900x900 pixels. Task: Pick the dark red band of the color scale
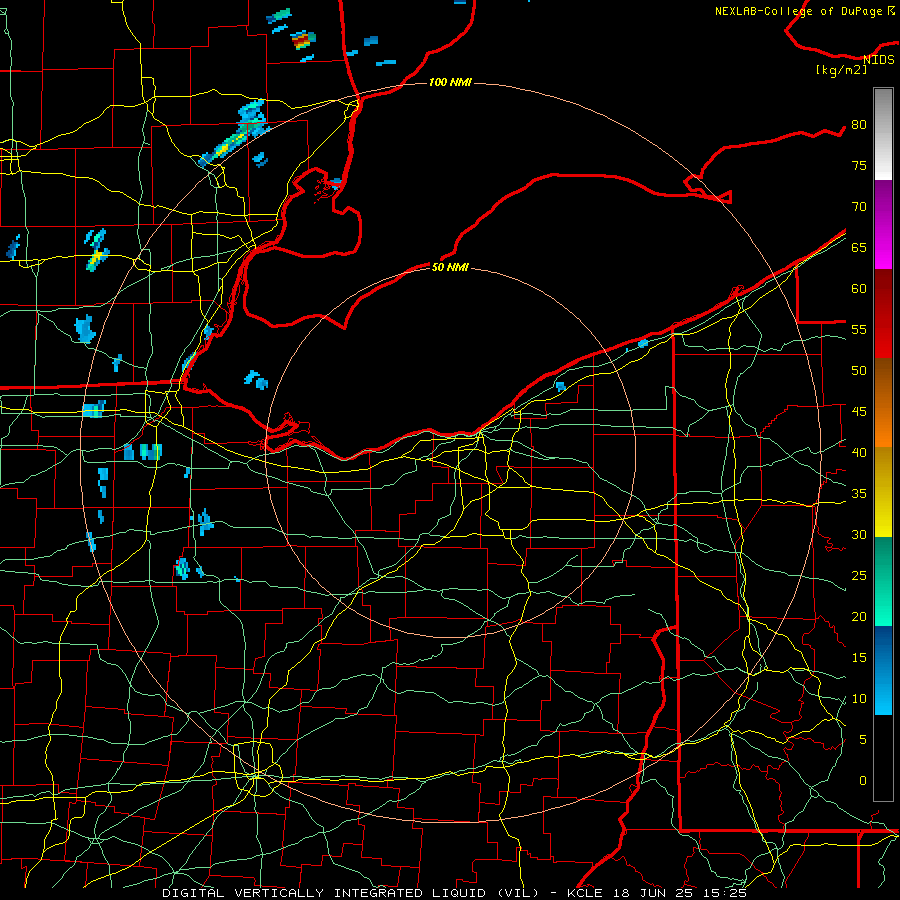click(883, 313)
